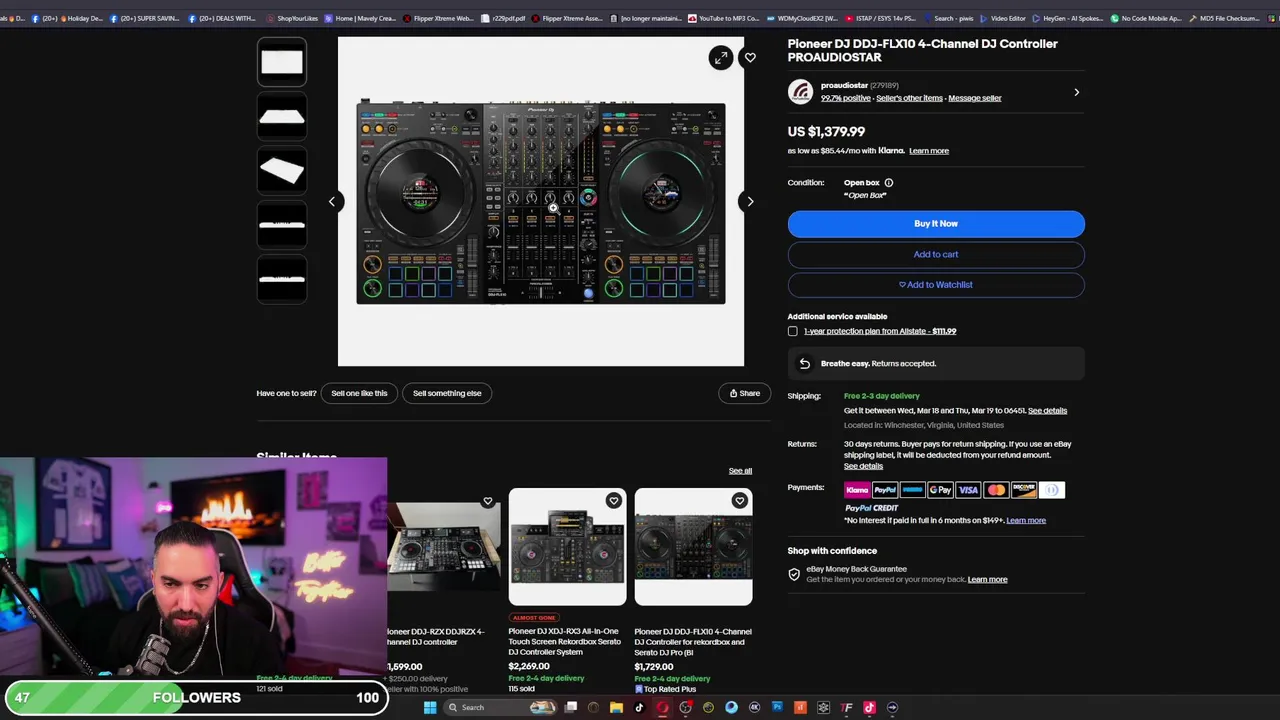Image resolution: width=1280 pixels, height=720 pixels.
Task: Expand the product image to fullscreen
Action: (721, 58)
